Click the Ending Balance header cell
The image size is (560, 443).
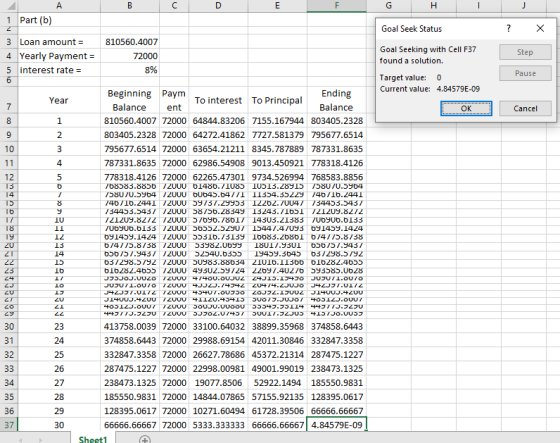click(336, 100)
